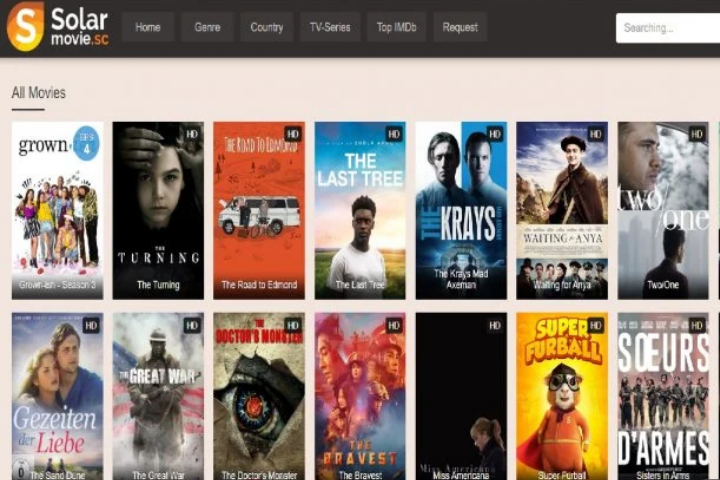The image size is (720, 480).
Task: Click HD badge on The Krays poster
Action: point(495,134)
